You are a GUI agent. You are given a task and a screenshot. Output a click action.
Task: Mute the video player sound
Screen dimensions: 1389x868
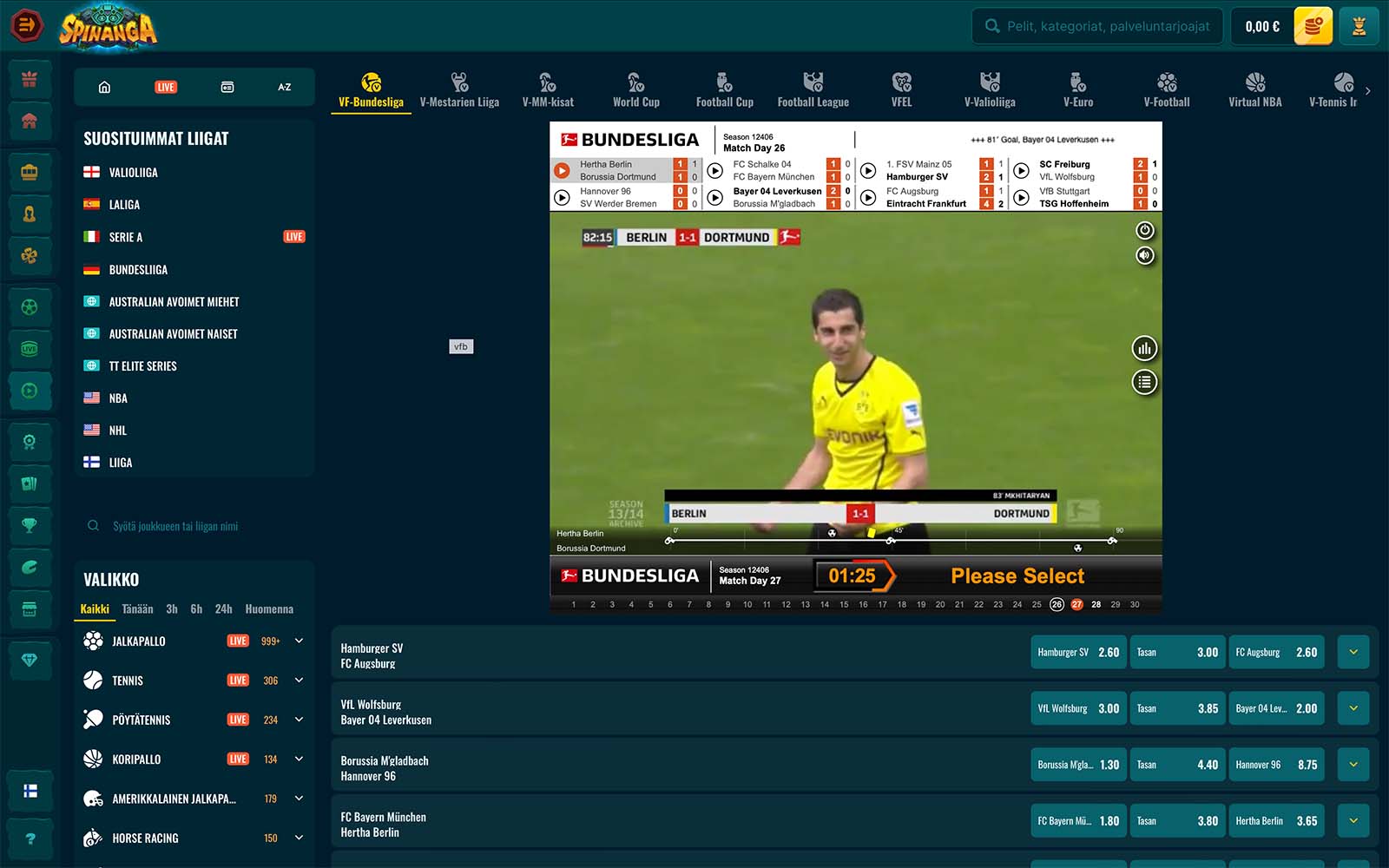coord(1144,255)
